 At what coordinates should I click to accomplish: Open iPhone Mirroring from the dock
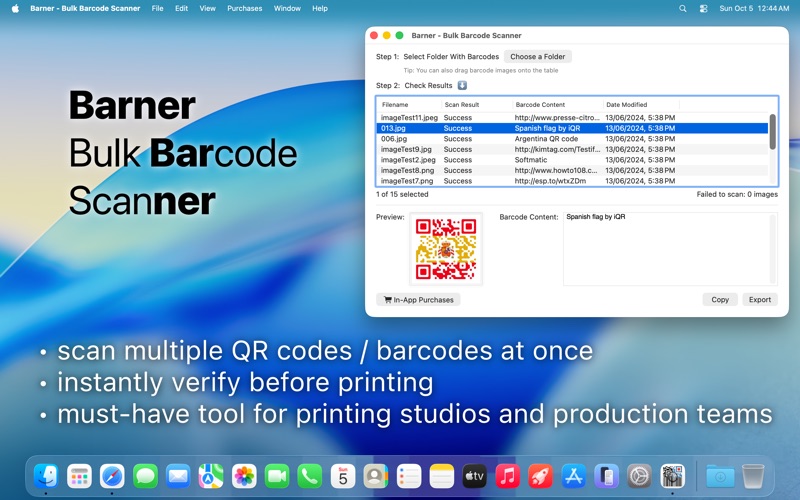[607, 477]
